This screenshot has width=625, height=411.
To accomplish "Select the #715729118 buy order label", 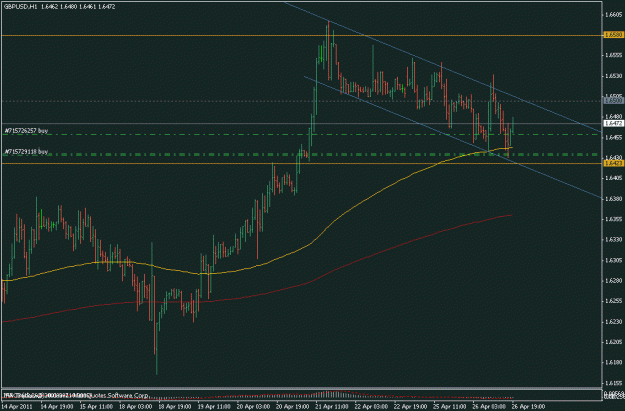I will click(x=26, y=151).
